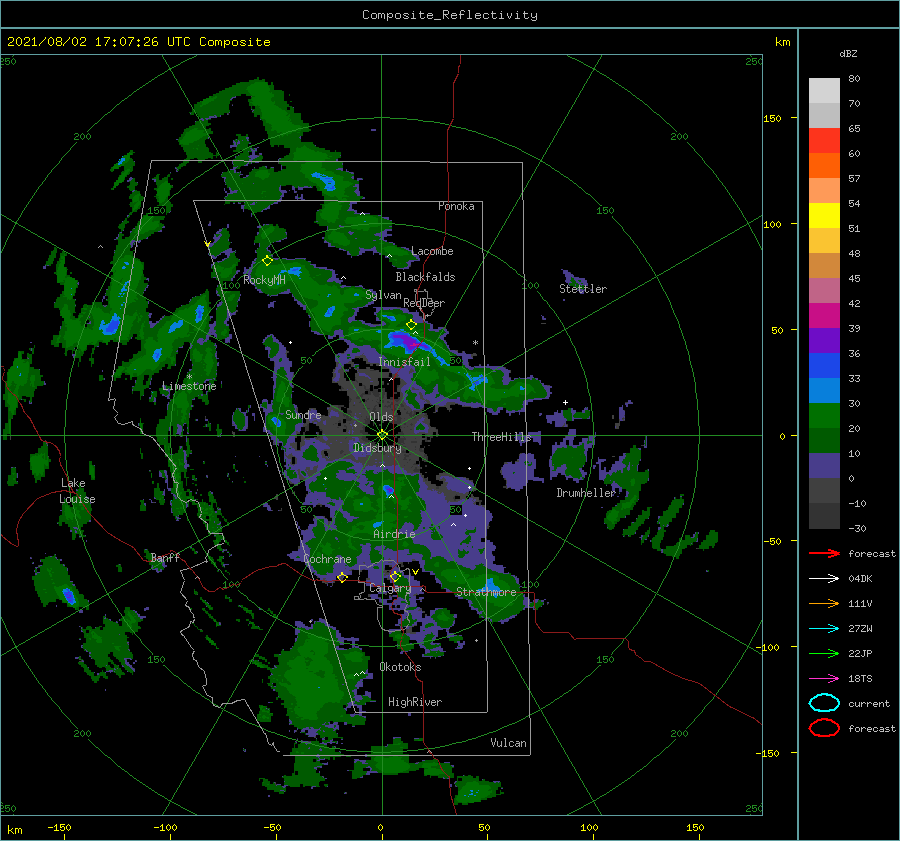The image size is (900, 841).
Task: Select the light gray top swatch in legend
Action: point(824,91)
